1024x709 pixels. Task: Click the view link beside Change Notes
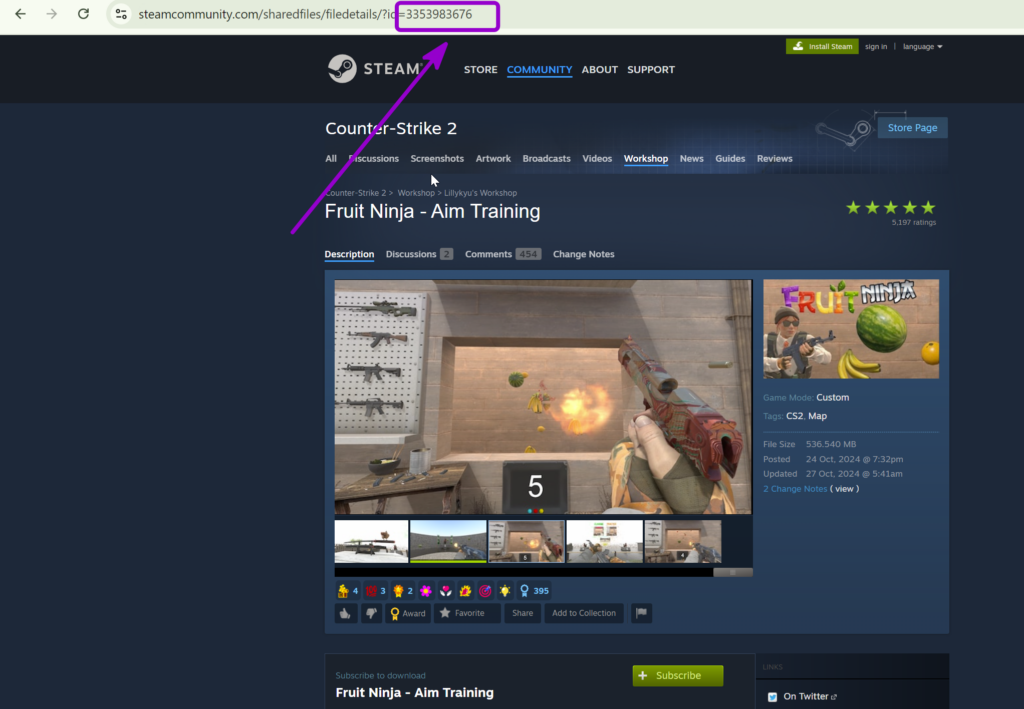844,489
